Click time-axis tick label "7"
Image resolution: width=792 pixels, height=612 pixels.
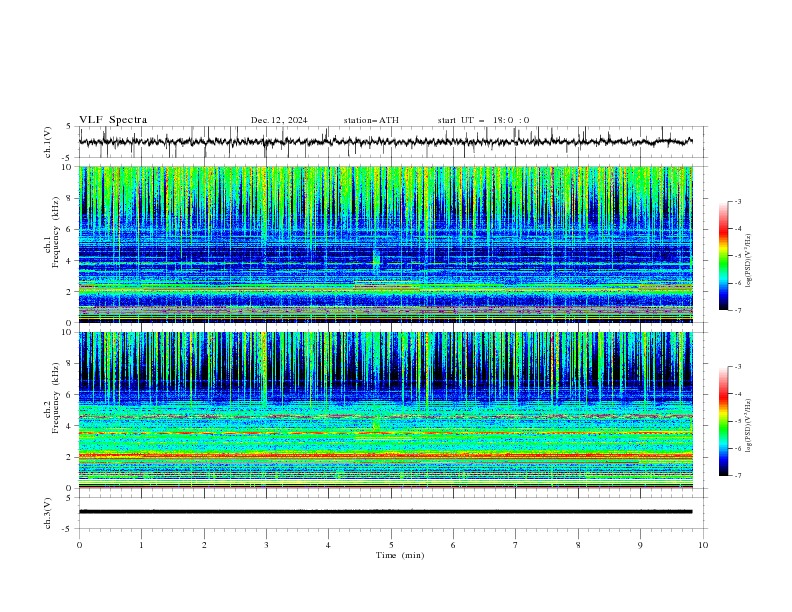[x=516, y=545]
